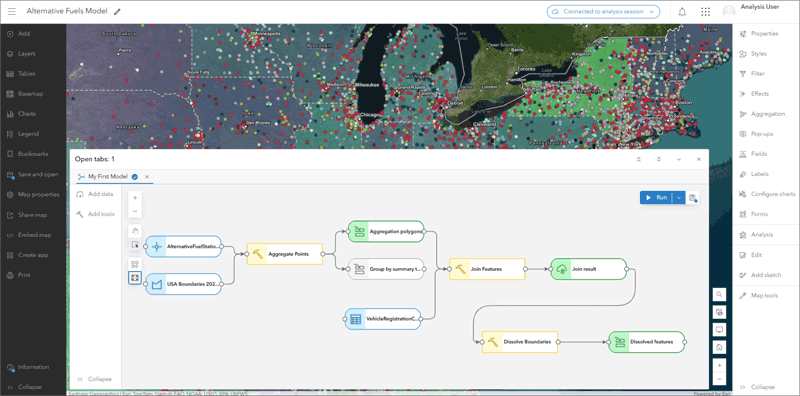Click Add tools in model panel

pyautogui.click(x=95, y=214)
